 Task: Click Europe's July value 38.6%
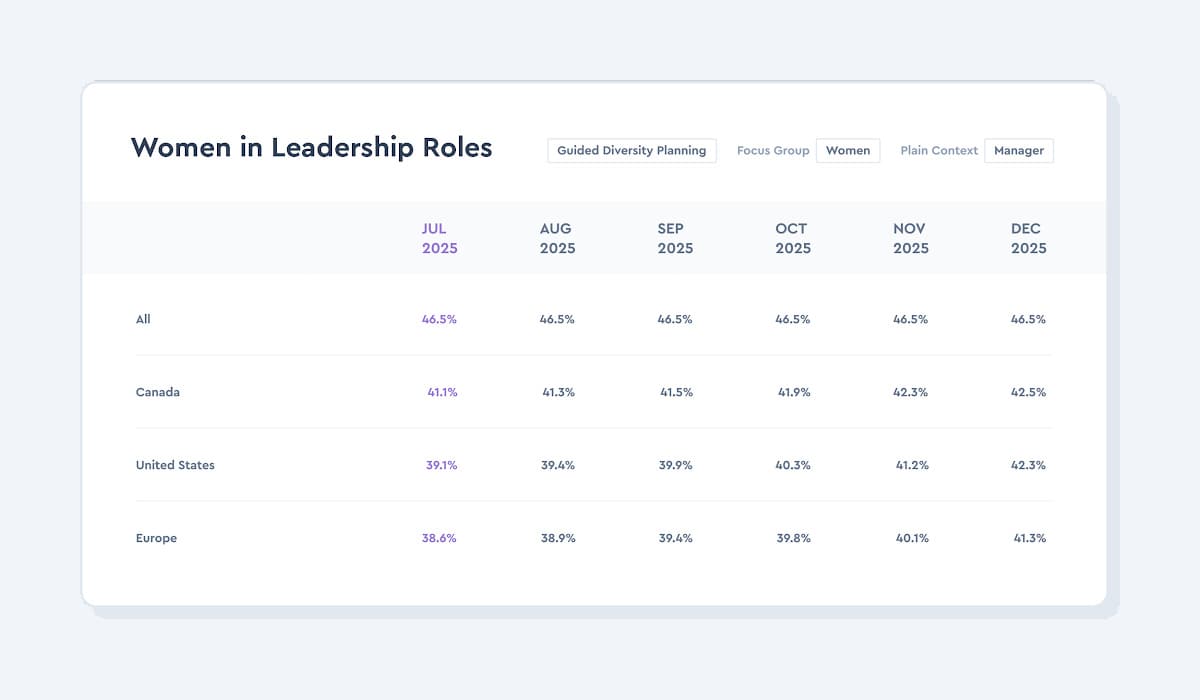tap(440, 538)
